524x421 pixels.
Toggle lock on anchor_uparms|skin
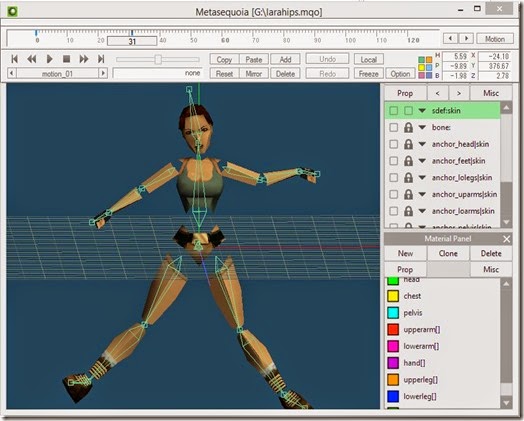click(x=408, y=194)
